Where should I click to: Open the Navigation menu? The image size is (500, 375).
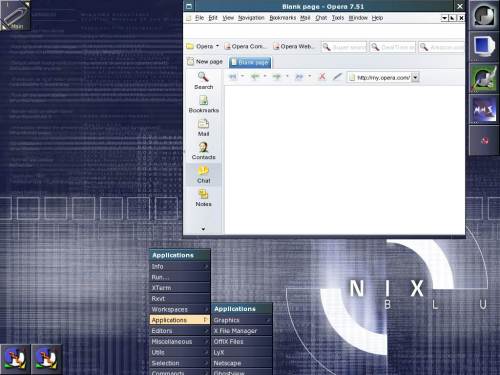[251, 18]
